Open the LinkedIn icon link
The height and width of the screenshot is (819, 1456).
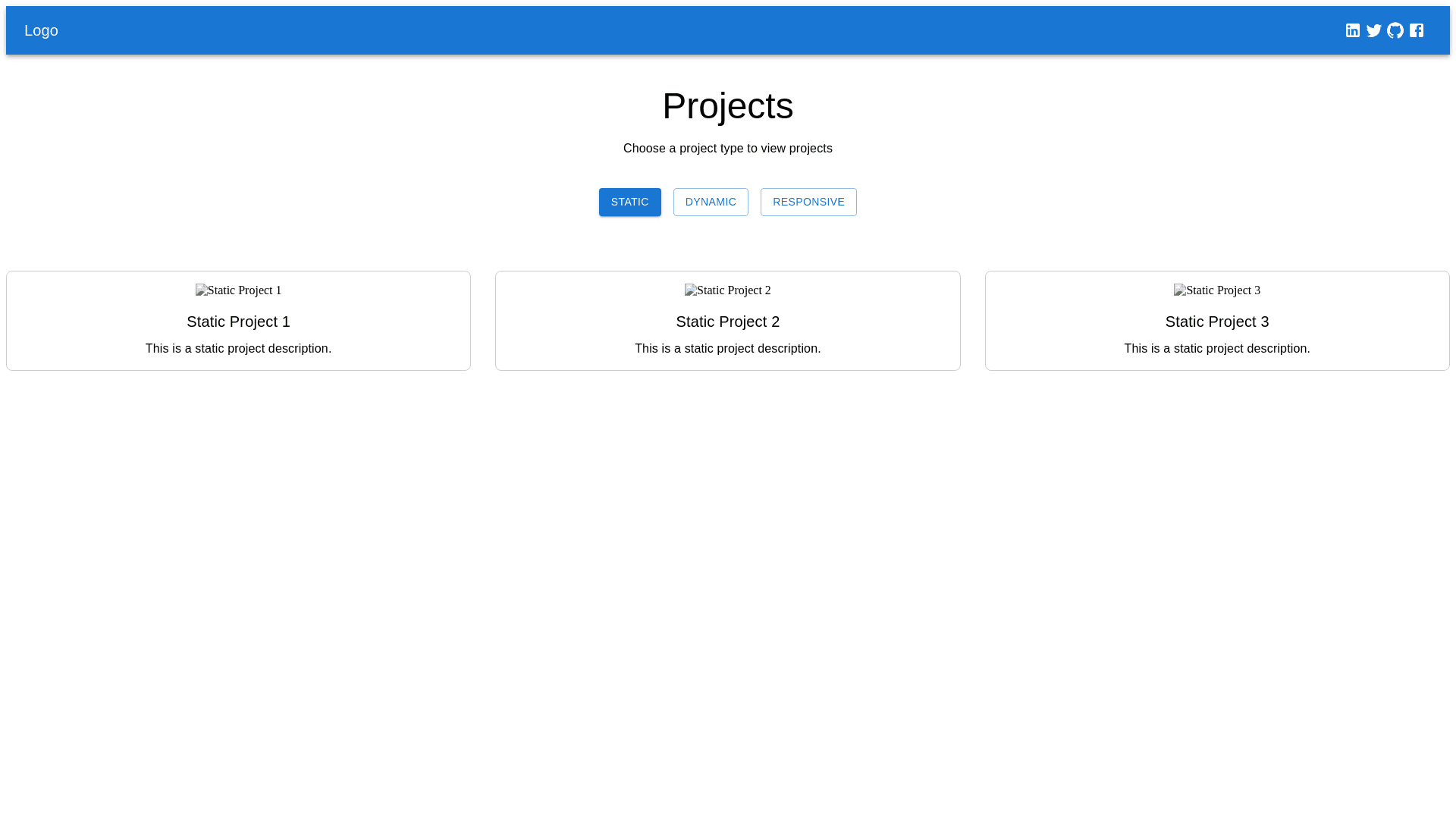tap(1352, 30)
